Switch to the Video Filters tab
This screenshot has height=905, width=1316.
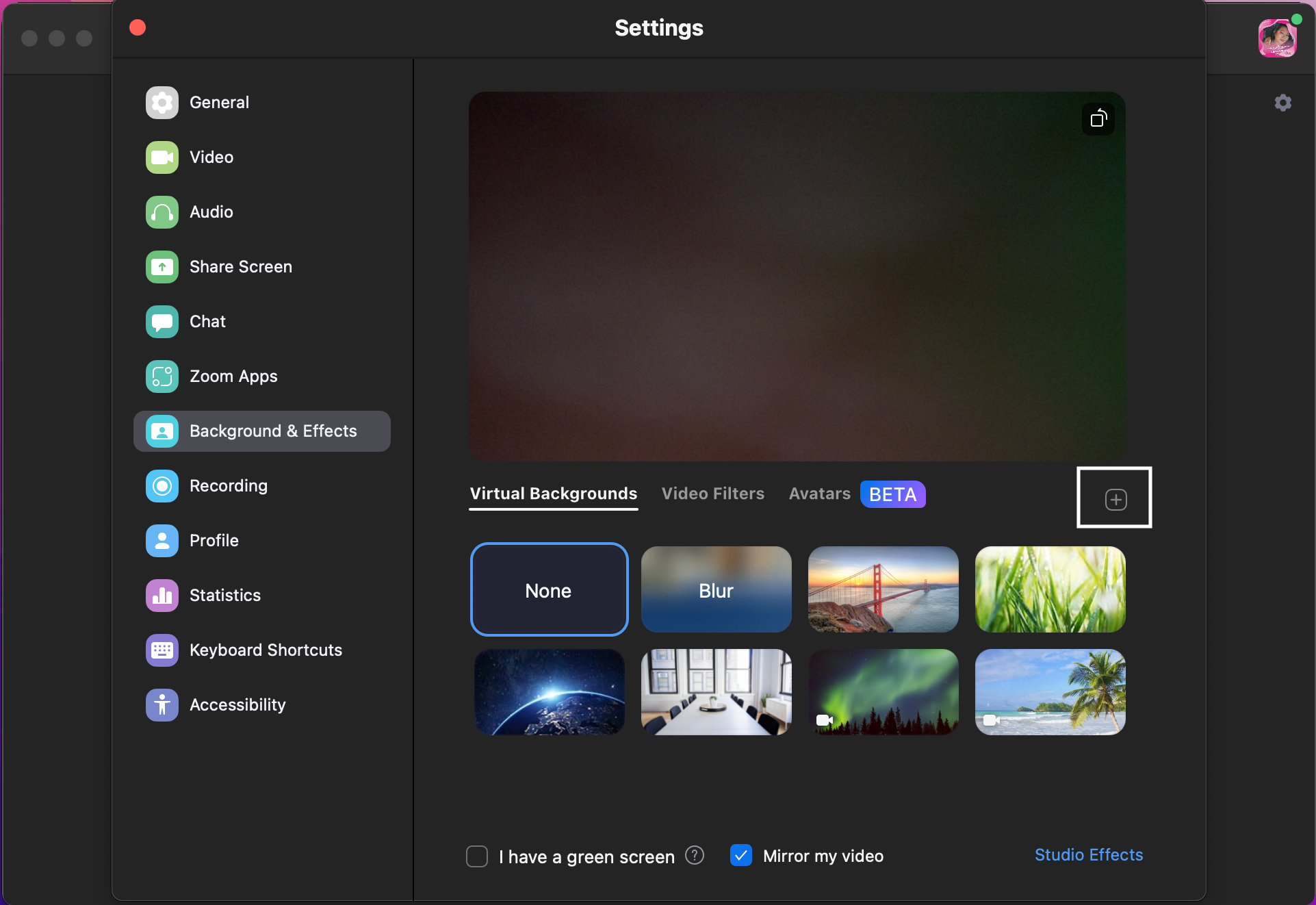712,494
